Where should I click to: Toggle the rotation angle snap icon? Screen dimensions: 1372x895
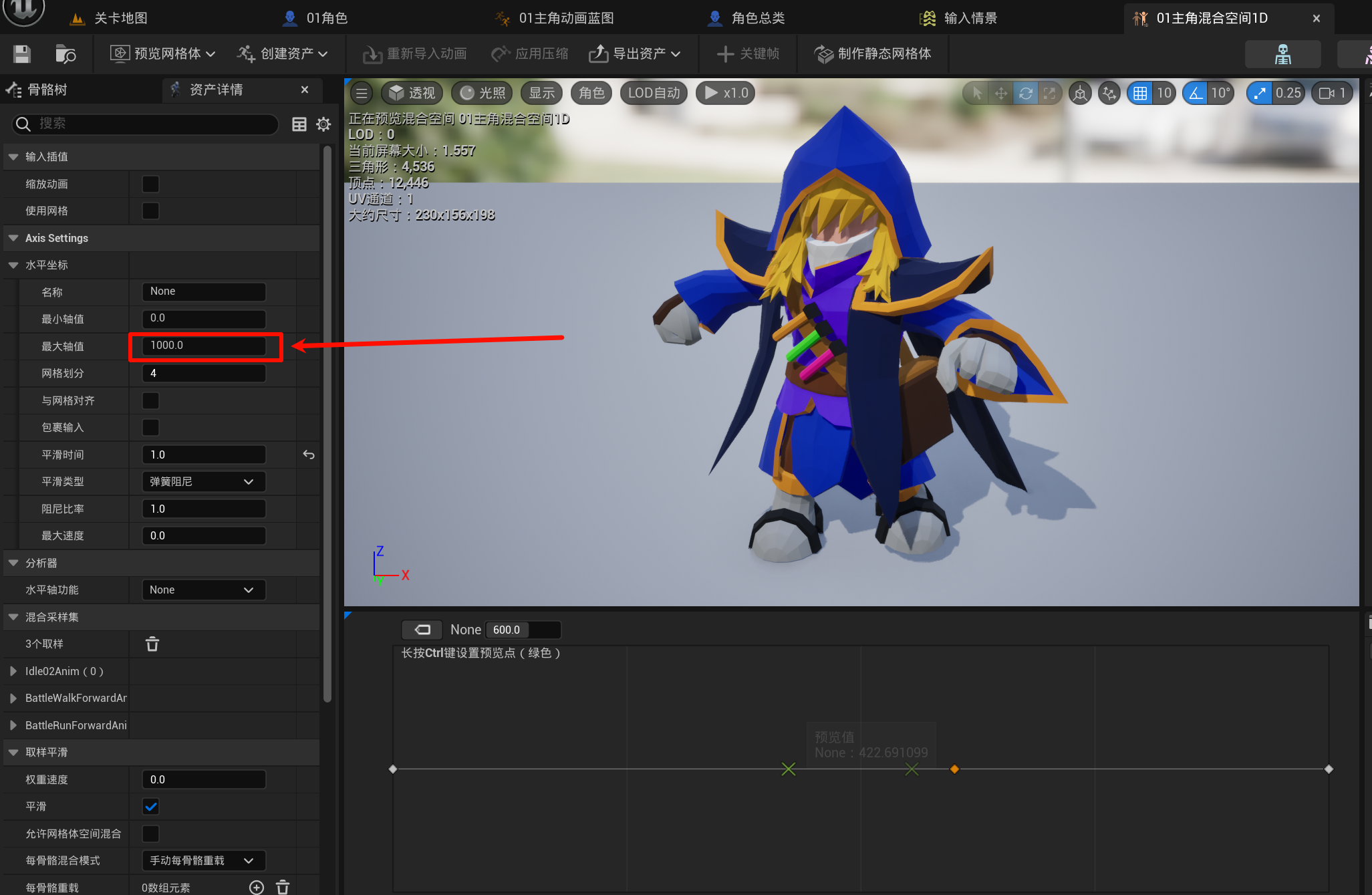(x=1196, y=93)
